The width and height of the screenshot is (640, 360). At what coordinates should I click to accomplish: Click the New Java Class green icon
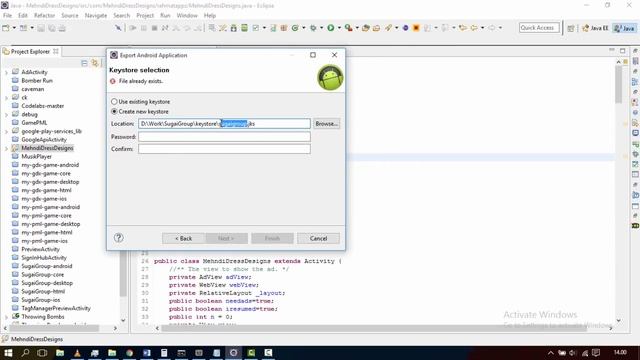tap(295, 28)
